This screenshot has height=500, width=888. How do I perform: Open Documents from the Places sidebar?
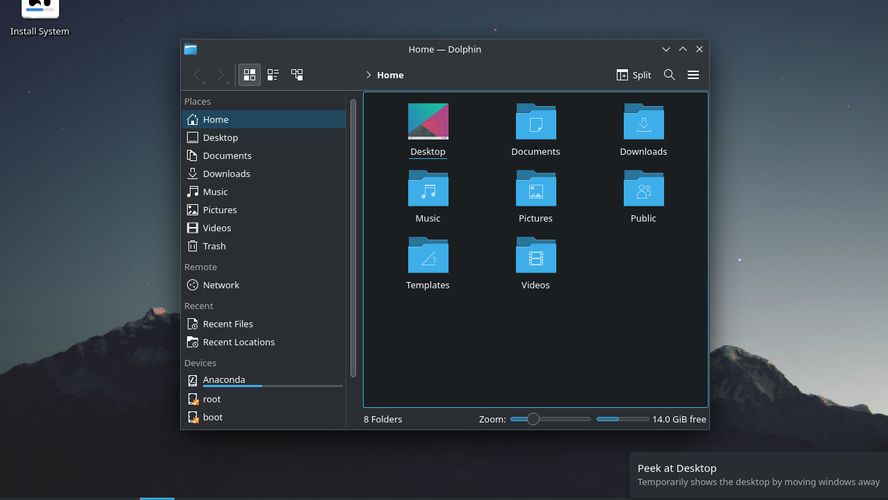click(264, 156)
